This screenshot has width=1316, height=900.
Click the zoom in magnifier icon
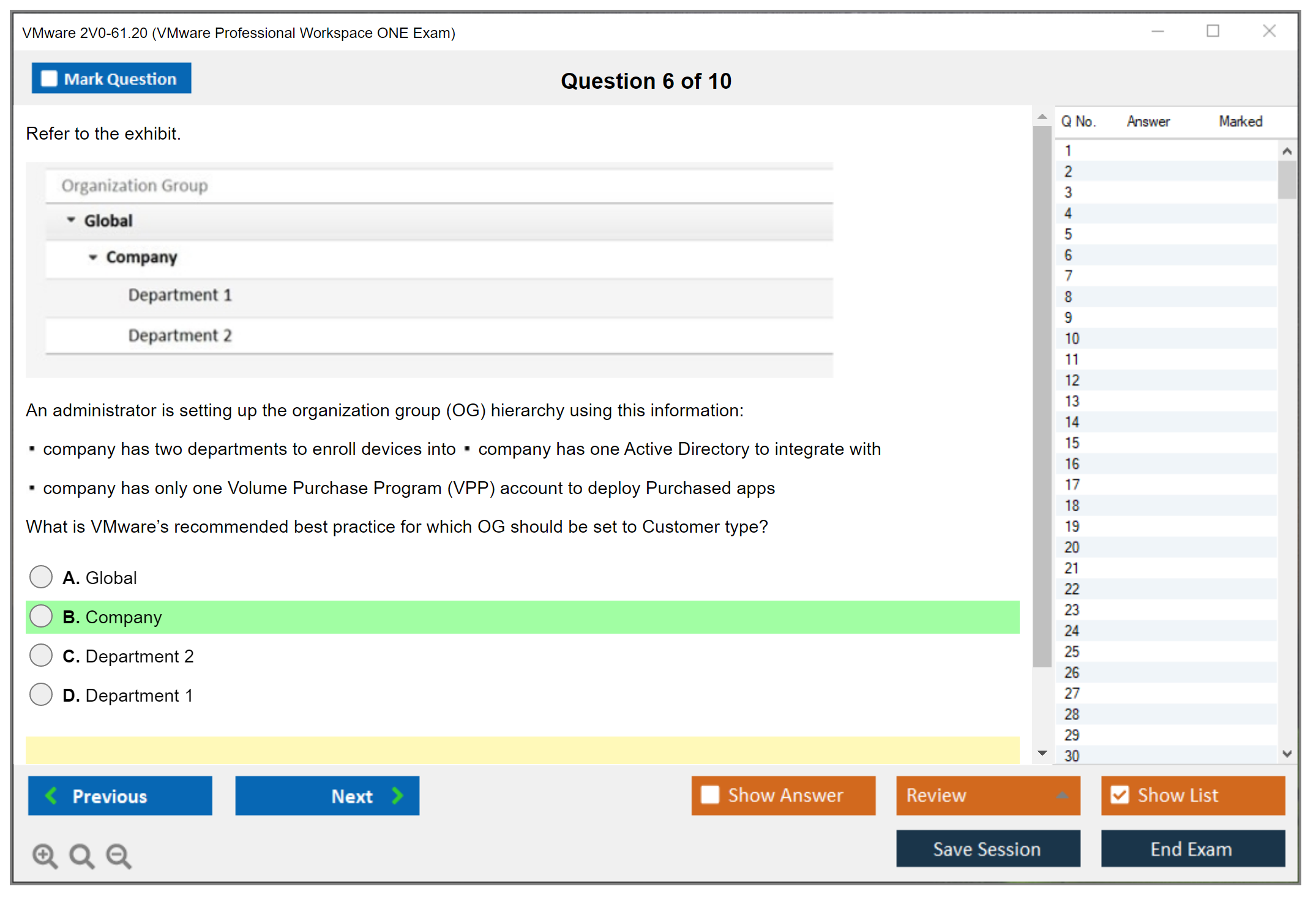click(x=45, y=856)
